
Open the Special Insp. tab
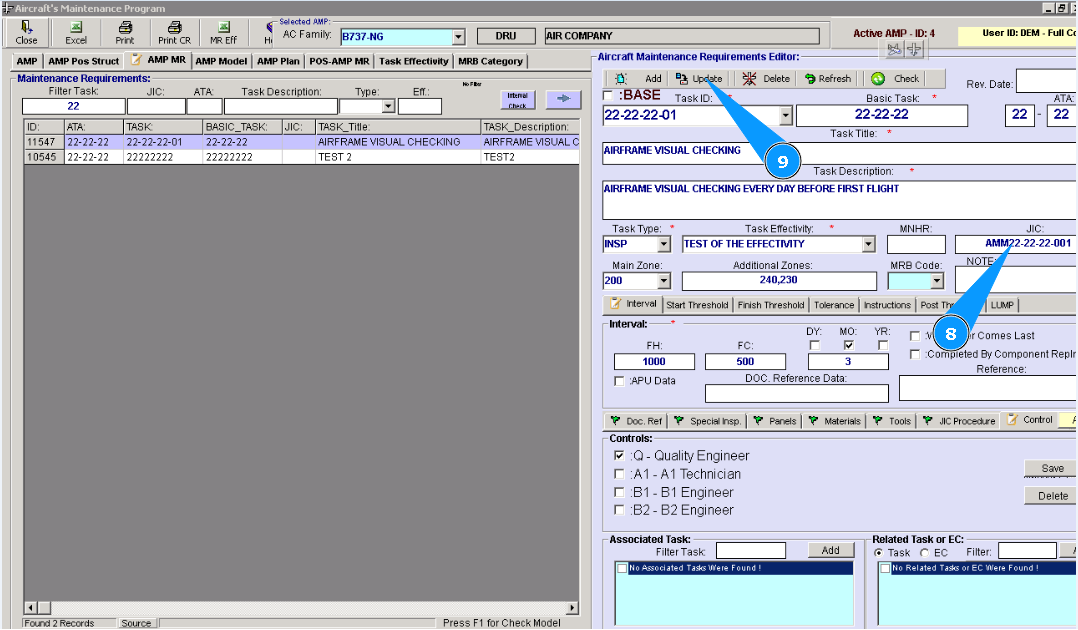707,421
